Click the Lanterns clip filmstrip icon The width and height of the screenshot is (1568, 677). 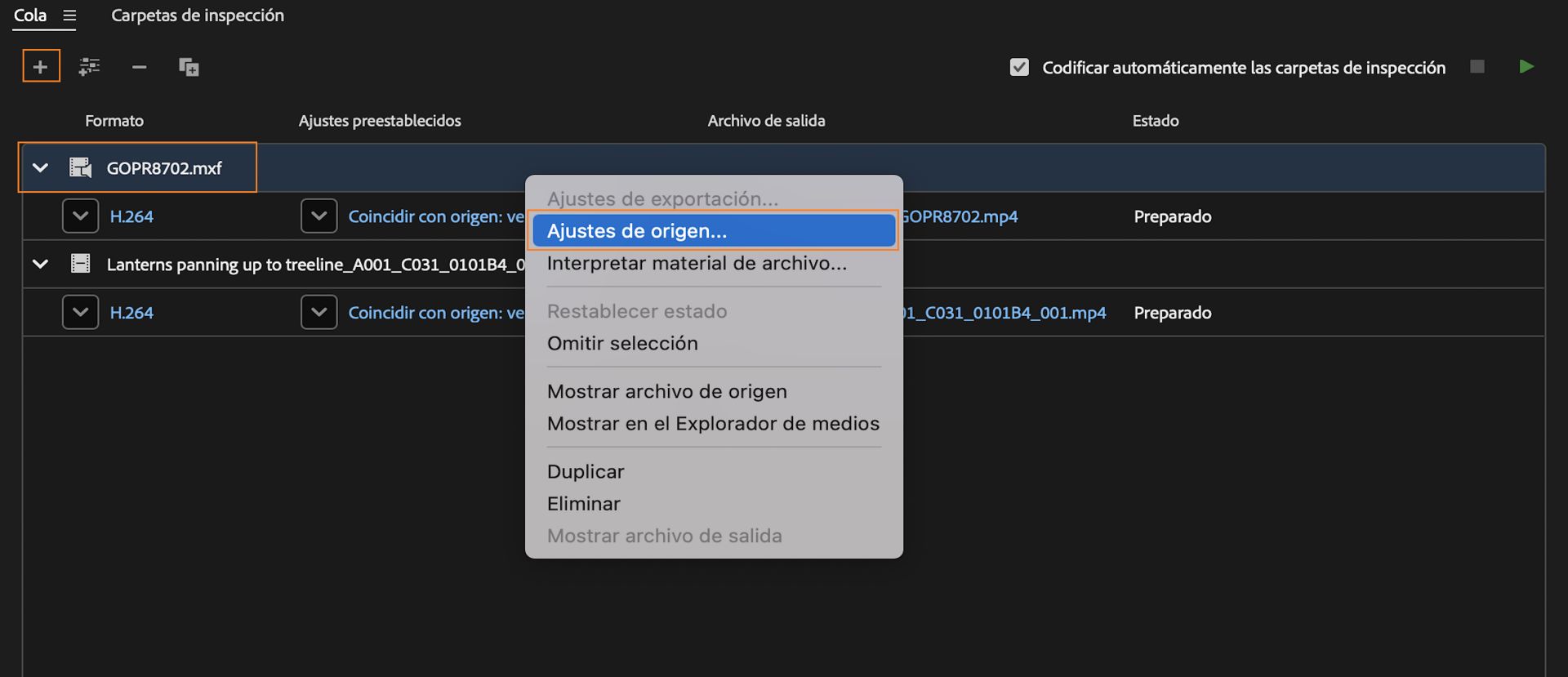point(80,264)
